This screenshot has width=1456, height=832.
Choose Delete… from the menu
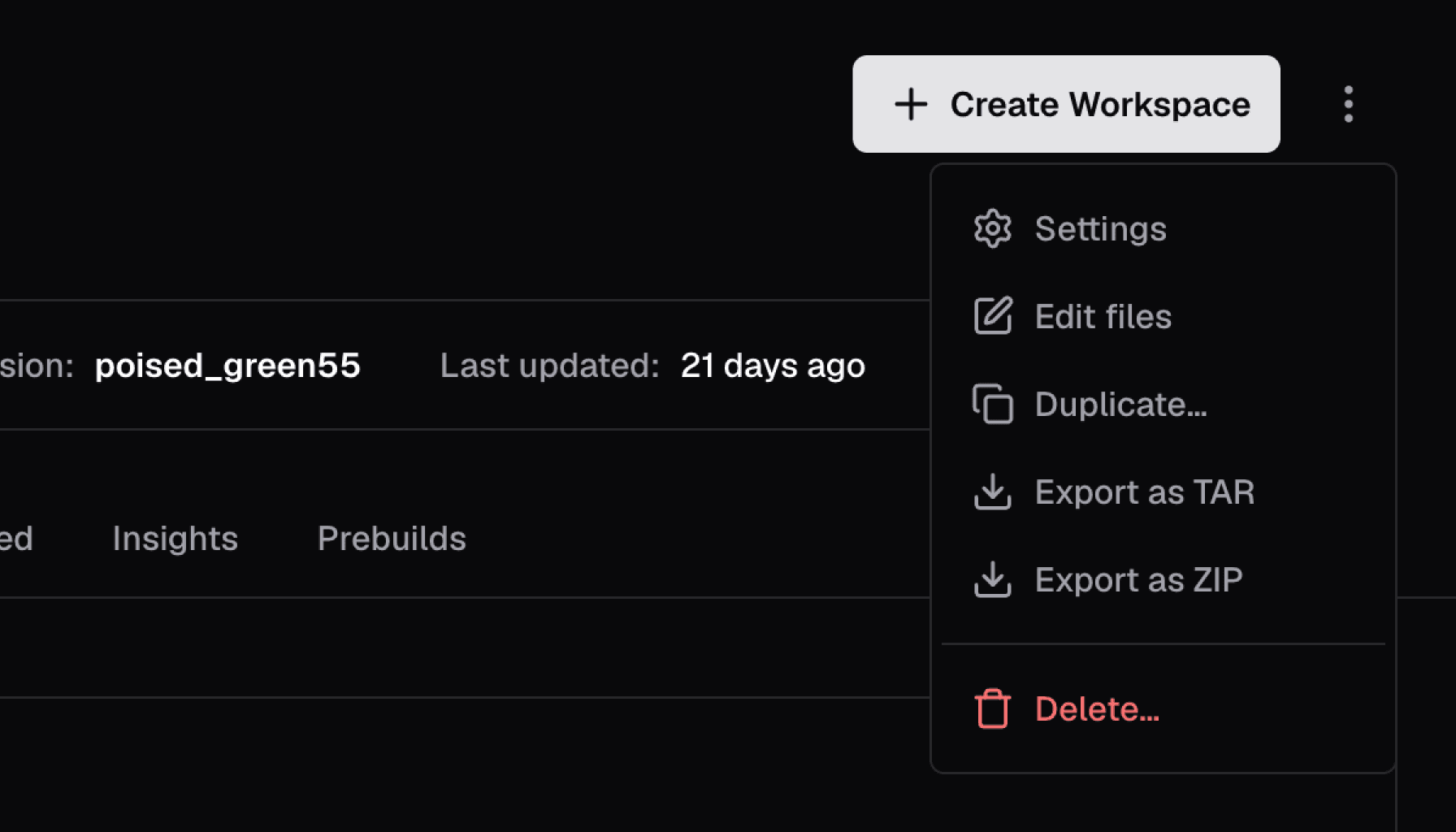1163,708
